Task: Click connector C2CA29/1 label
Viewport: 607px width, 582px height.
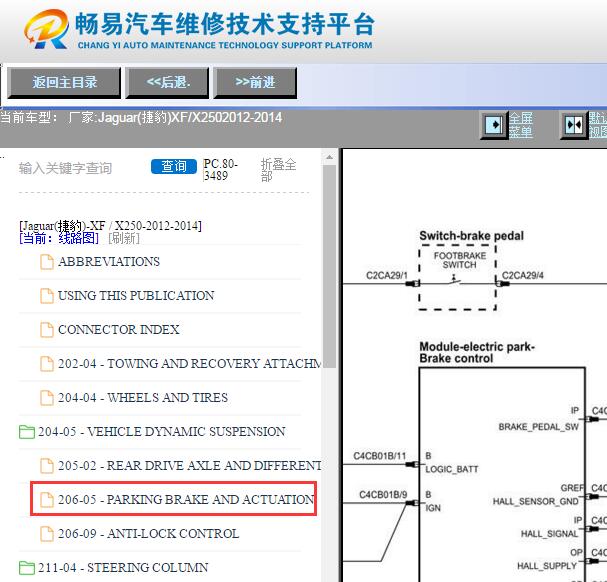Action: (387, 275)
